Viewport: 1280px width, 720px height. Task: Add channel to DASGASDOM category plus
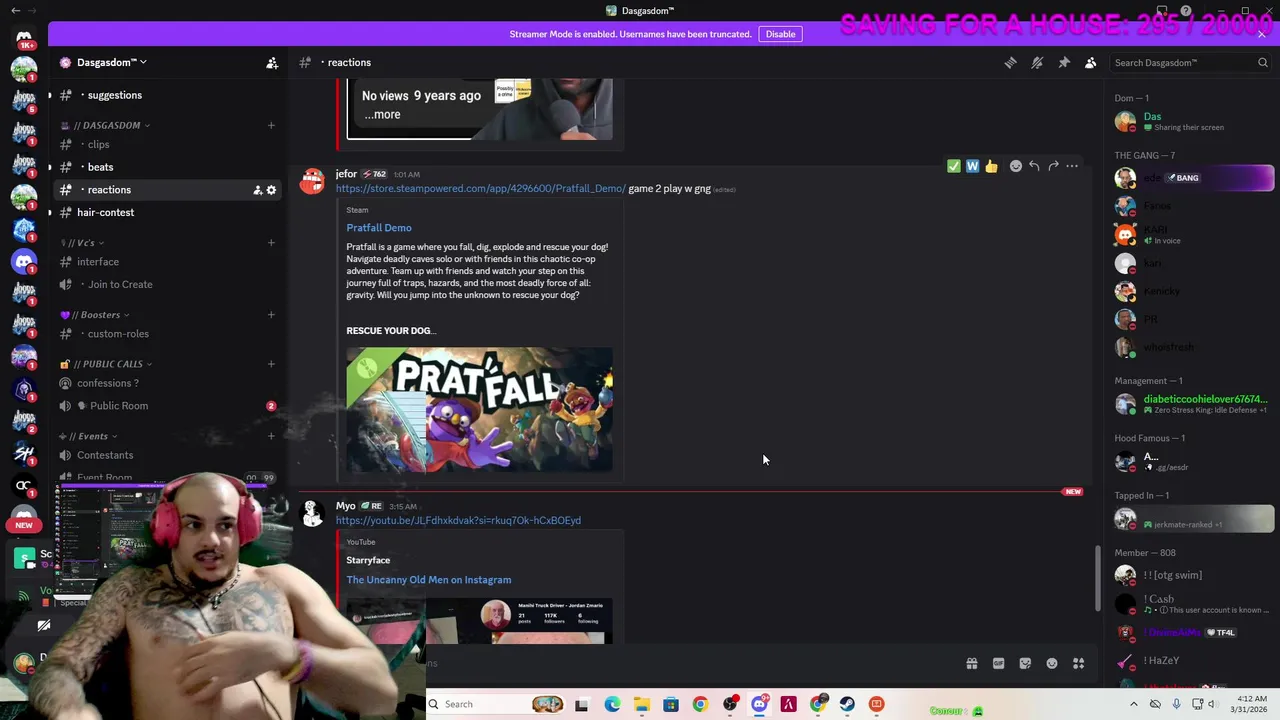point(271,125)
